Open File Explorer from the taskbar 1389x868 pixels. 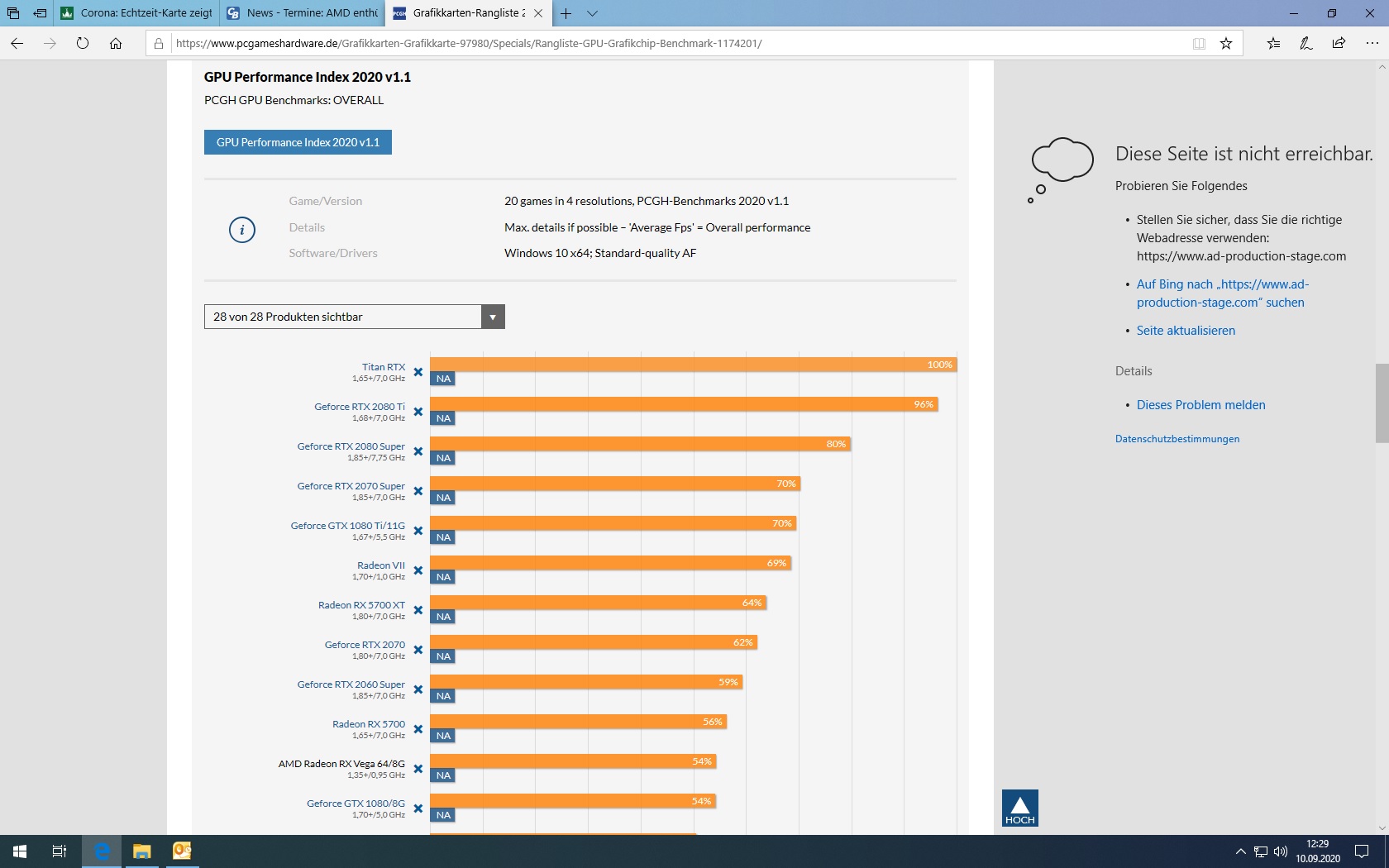[141, 851]
